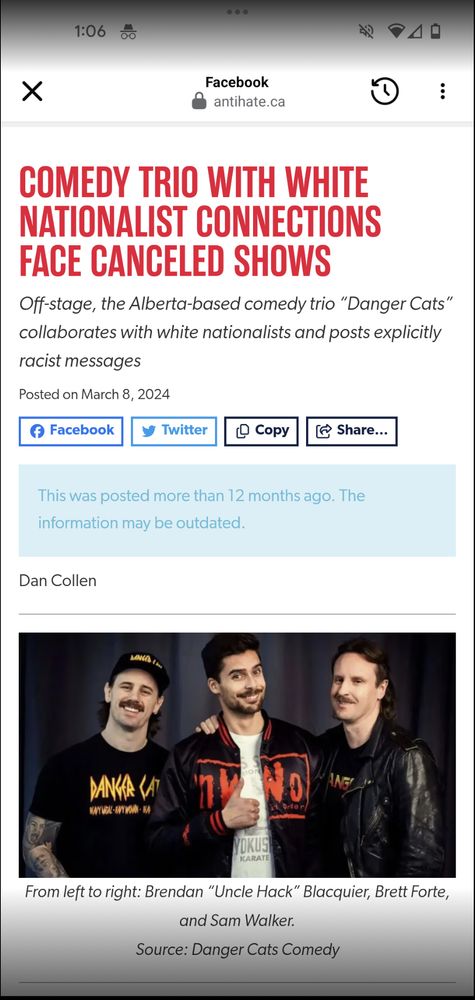
Task: Click the Copy link icon
Action: click(242, 431)
